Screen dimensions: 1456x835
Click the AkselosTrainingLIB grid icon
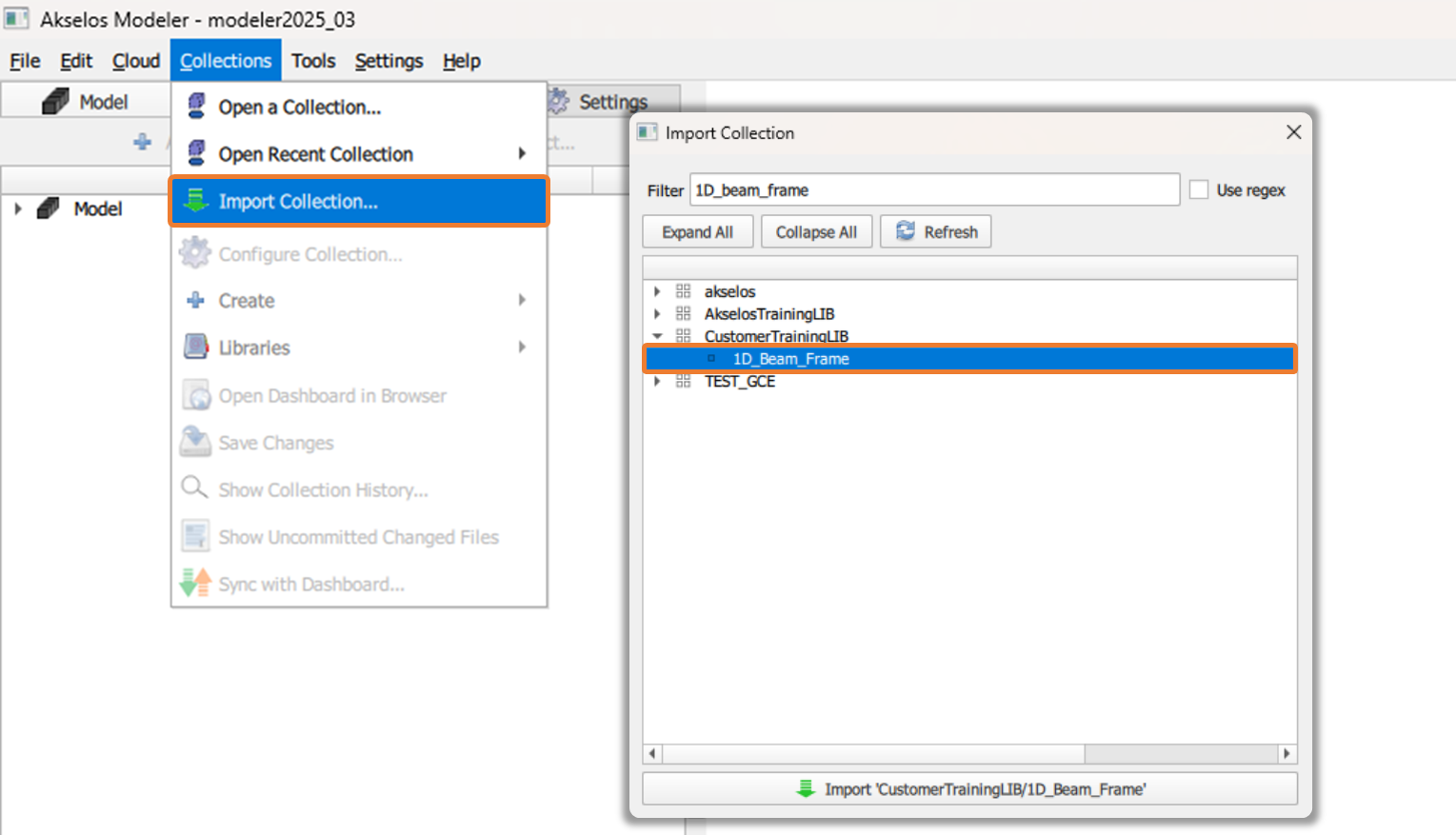click(x=683, y=313)
